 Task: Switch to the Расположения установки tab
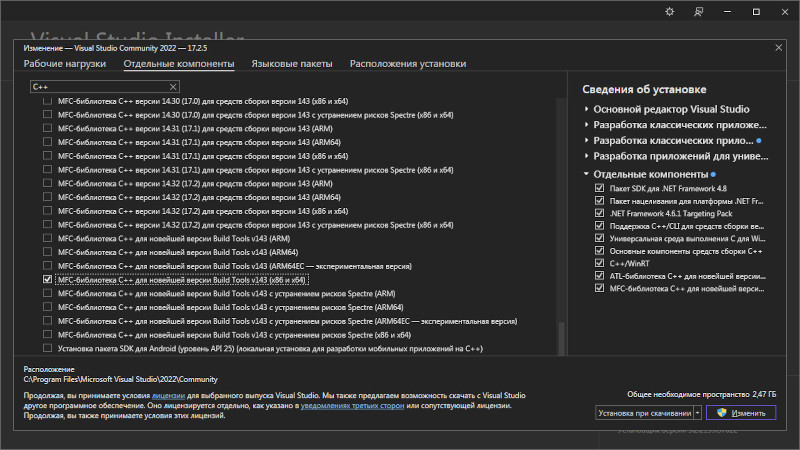[x=408, y=64]
